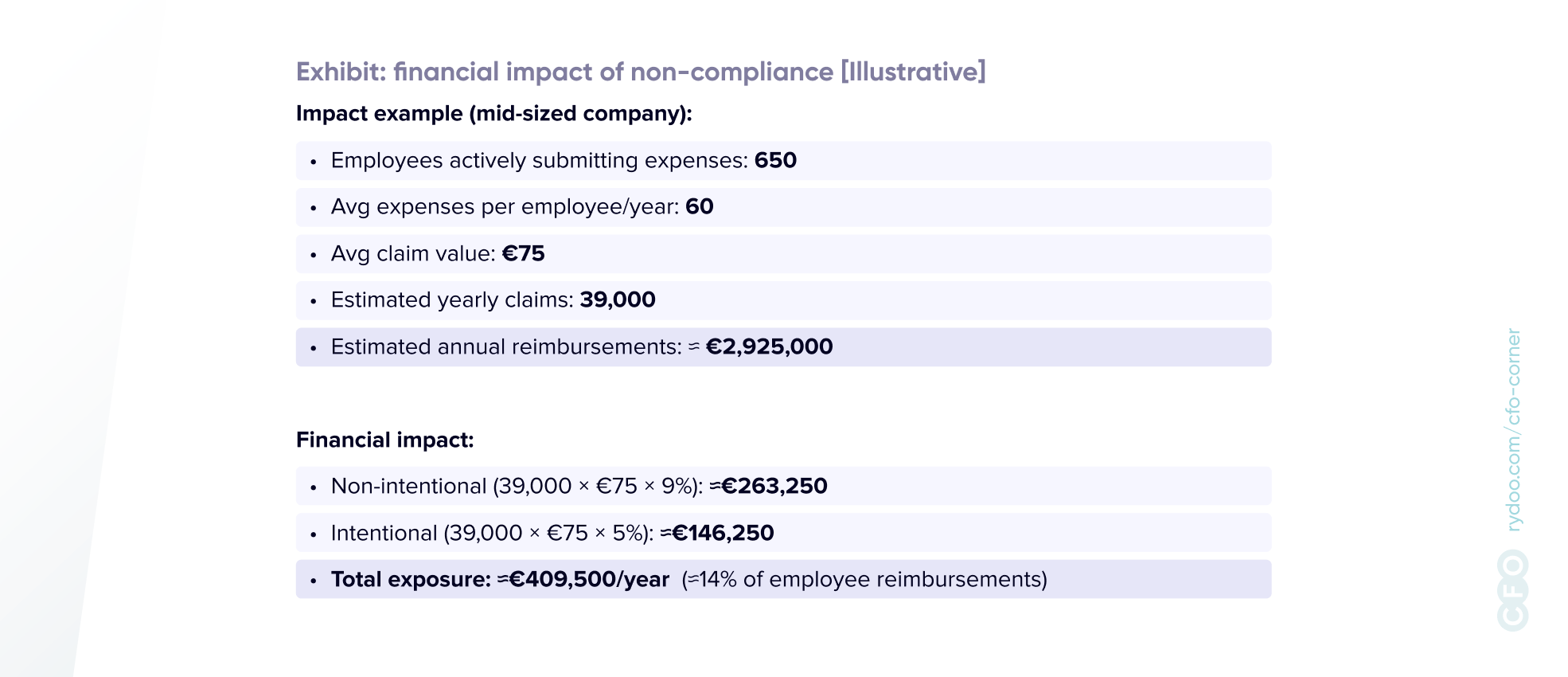The height and width of the screenshot is (677, 1568).
Task: Click the Total exposure label
Action: click(x=411, y=580)
